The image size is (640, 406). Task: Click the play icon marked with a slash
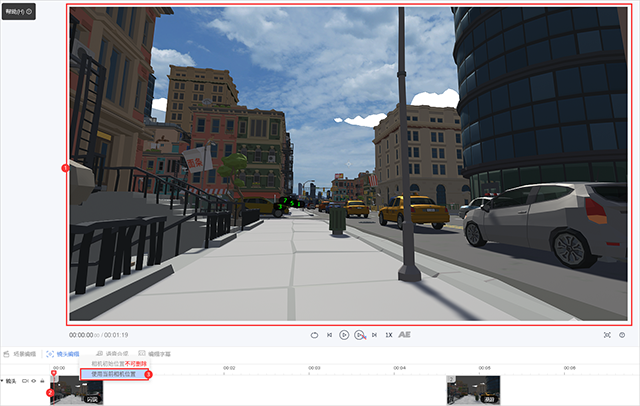pos(360,335)
